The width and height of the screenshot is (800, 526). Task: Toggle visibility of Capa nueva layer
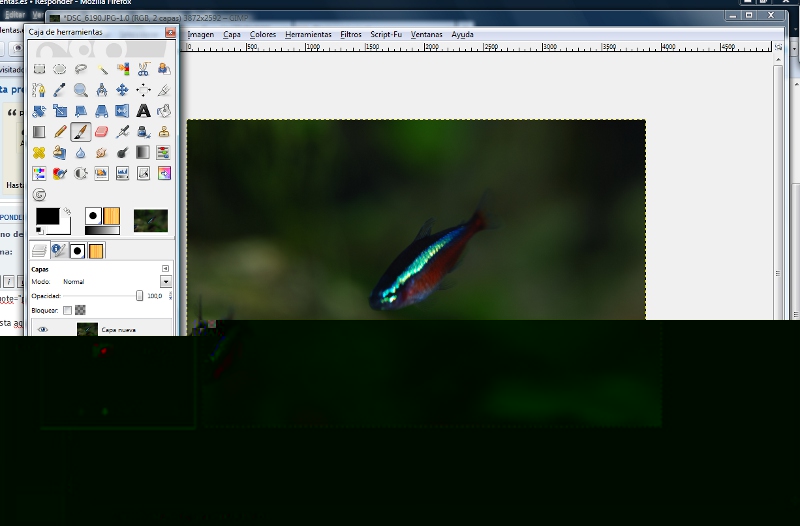[43, 330]
